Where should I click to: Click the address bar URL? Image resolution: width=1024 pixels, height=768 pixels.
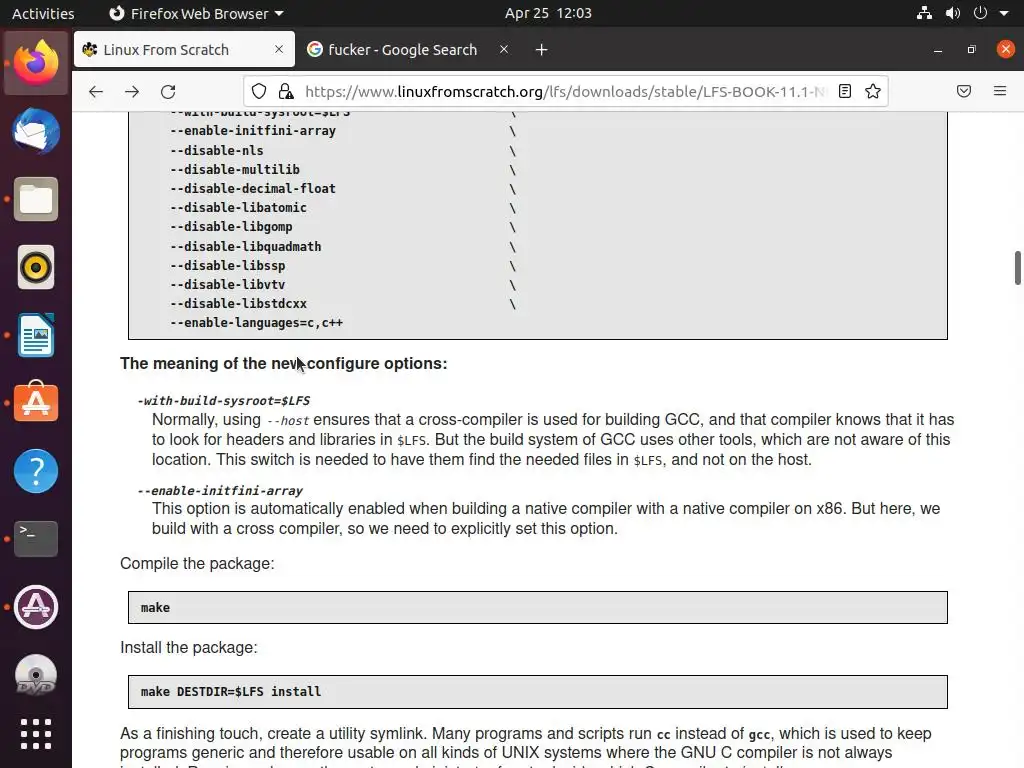(565, 91)
